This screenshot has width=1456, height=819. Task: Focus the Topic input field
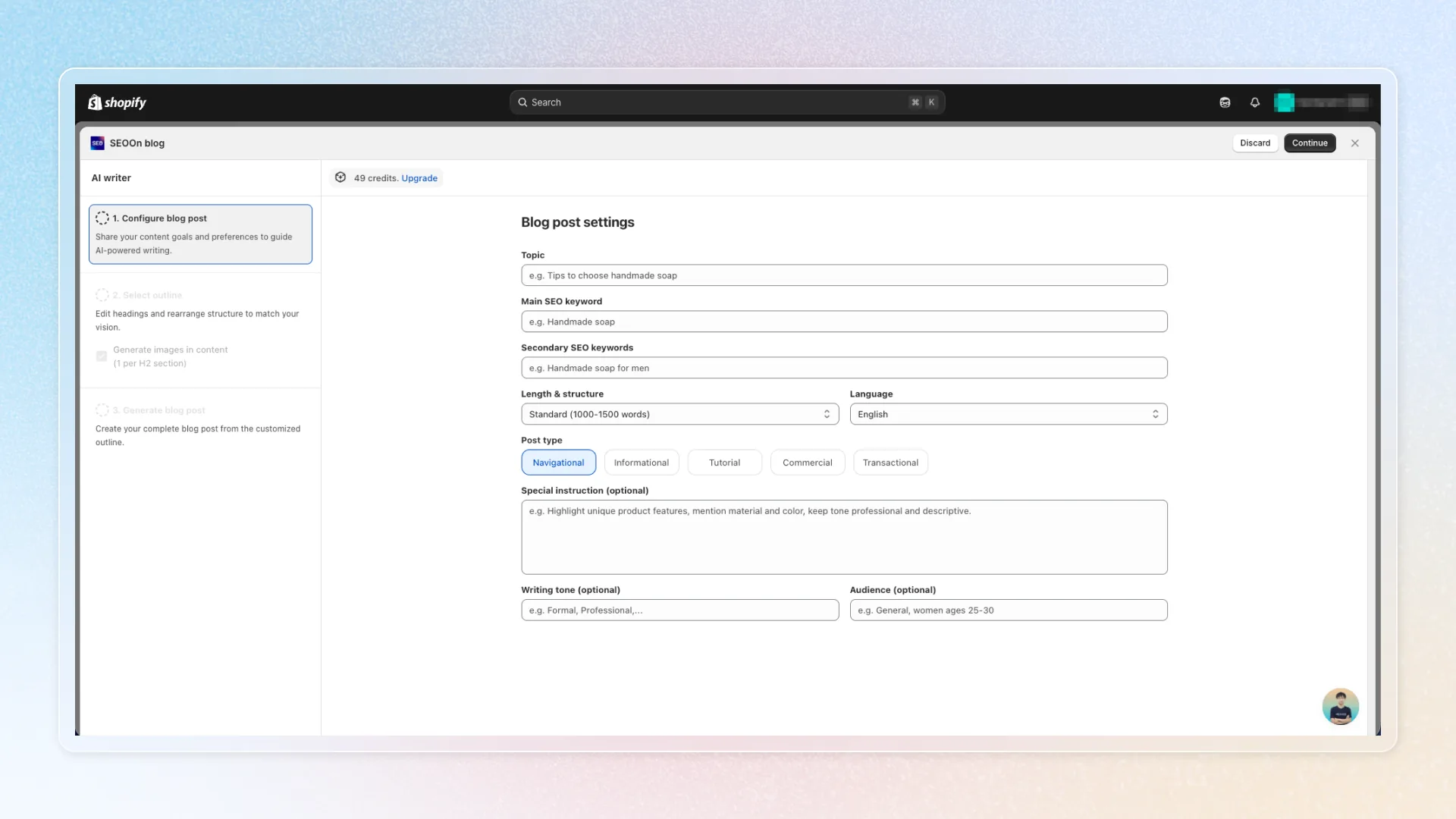(x=844, y=275)
